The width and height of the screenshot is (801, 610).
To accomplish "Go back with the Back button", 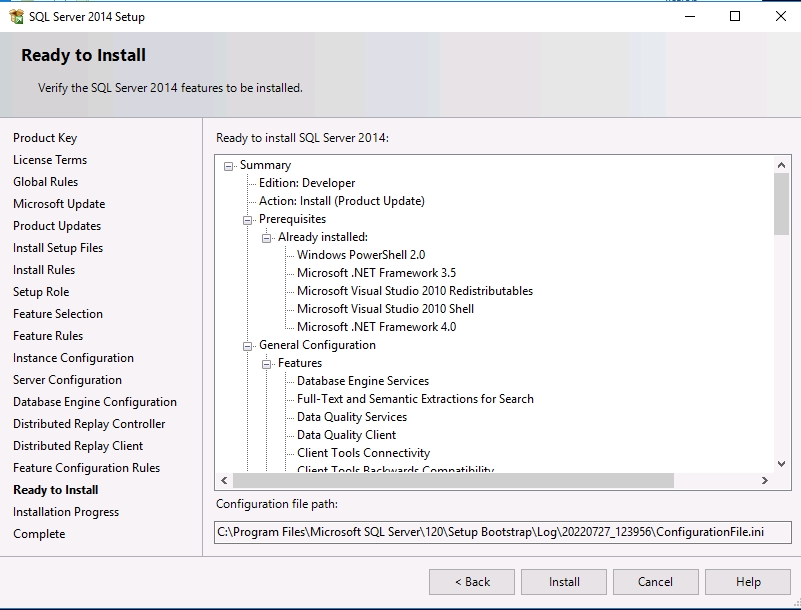I will [472, 582].
